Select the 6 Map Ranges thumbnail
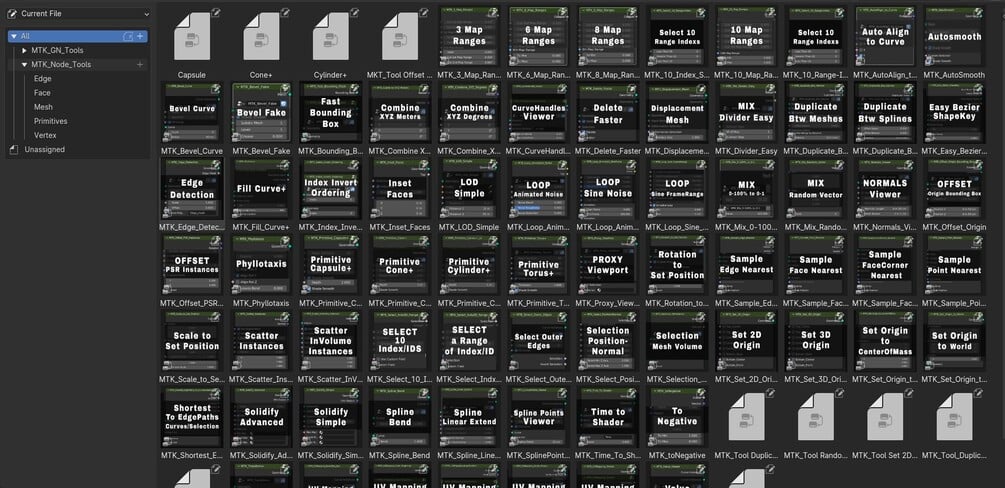Viewport: 1005px width, 488px height. 538,37
